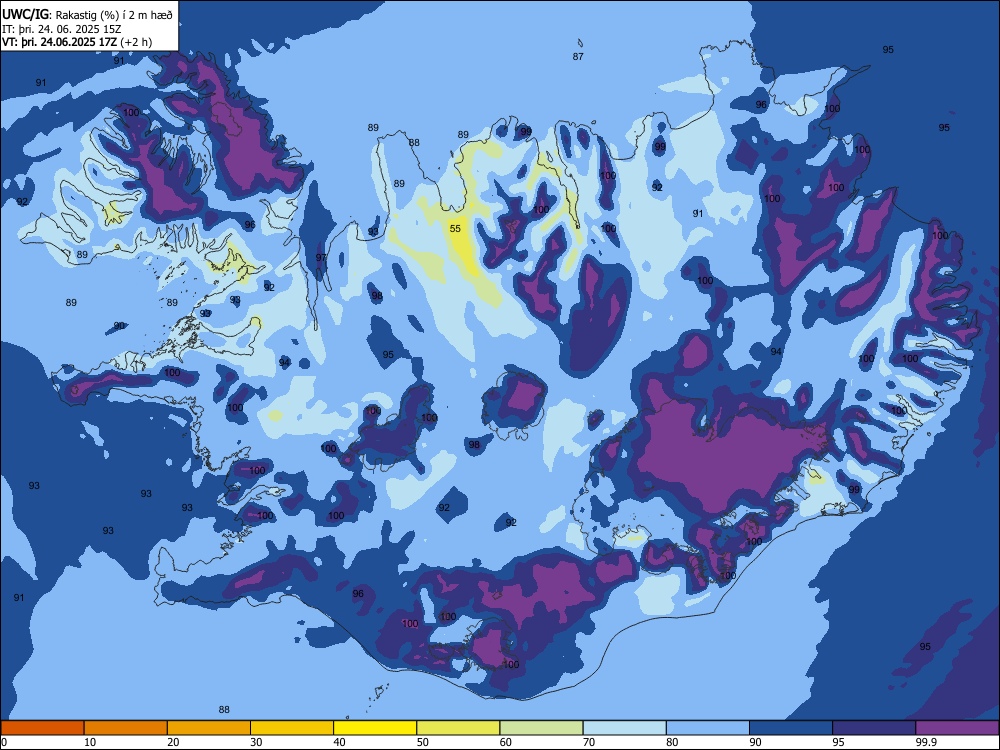Image resolution: width=1000 pixels, height=750 pixels.
Task: Select the light blue 80–90 legend swatch
Action: 708,728
